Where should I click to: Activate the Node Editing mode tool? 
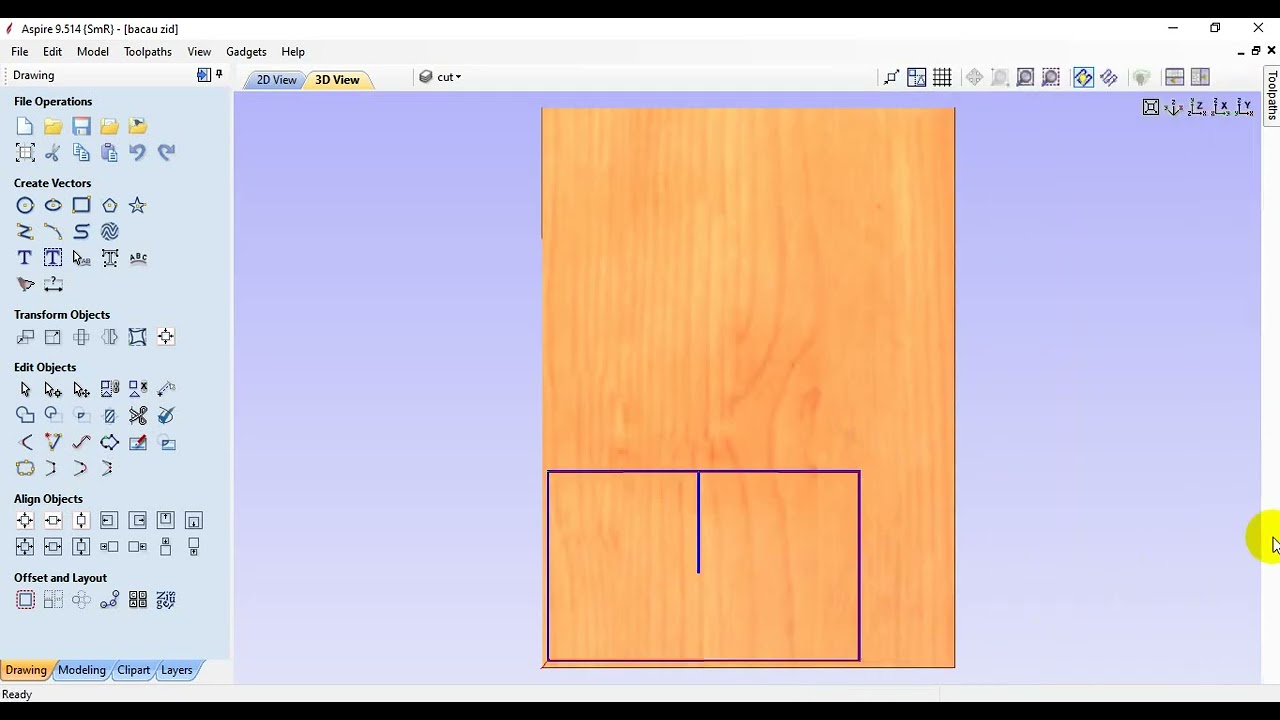[x=53, y=389]
